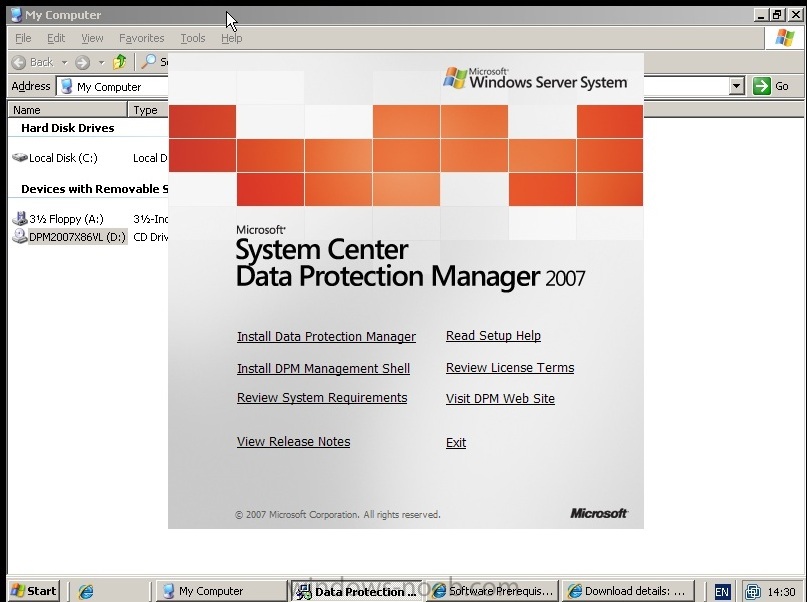Select the Local Disk (C:) drive icon

pyautogui.click(x=20, y=157)
